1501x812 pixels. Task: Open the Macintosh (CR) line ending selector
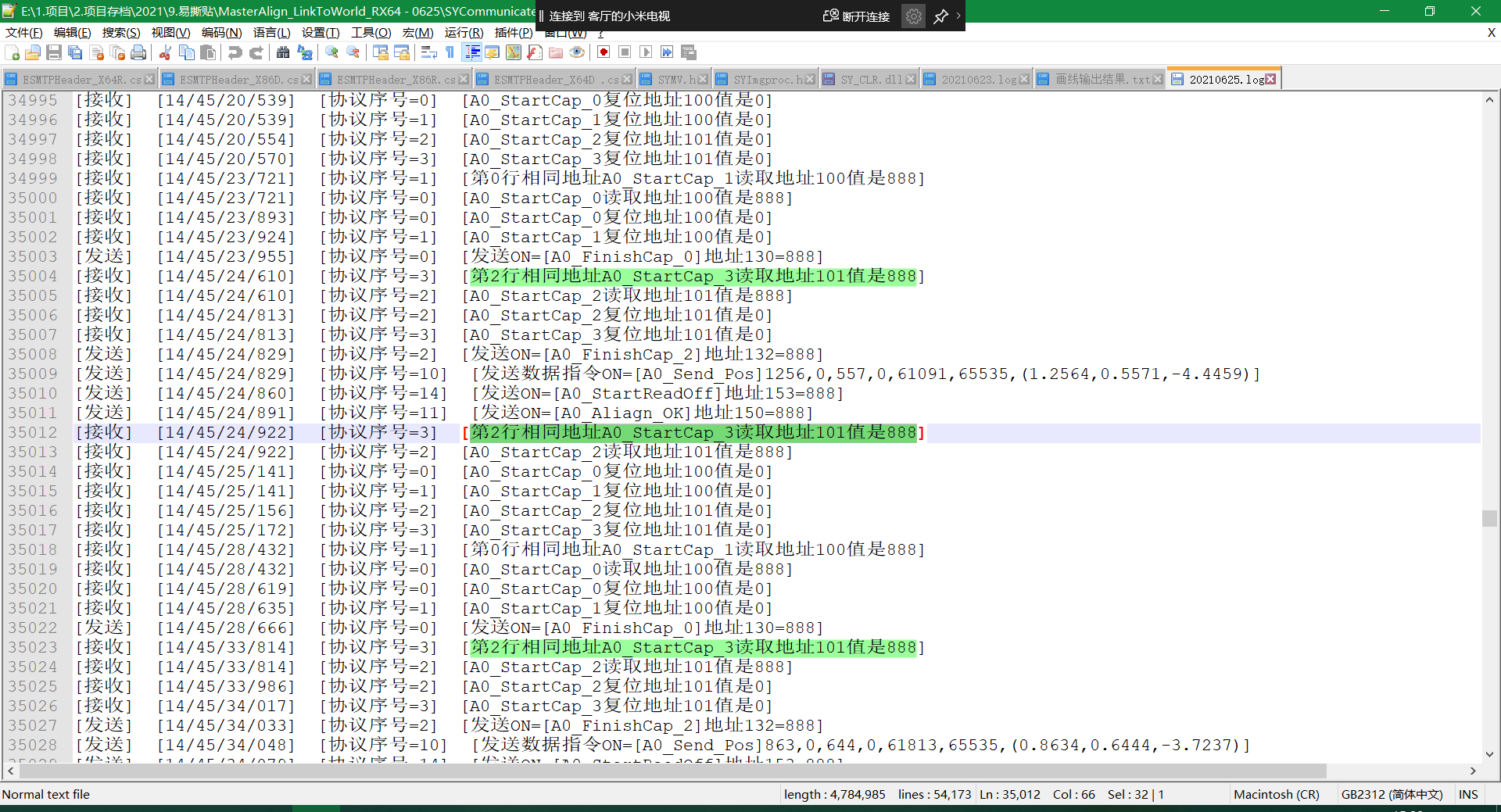point(1276,794)
